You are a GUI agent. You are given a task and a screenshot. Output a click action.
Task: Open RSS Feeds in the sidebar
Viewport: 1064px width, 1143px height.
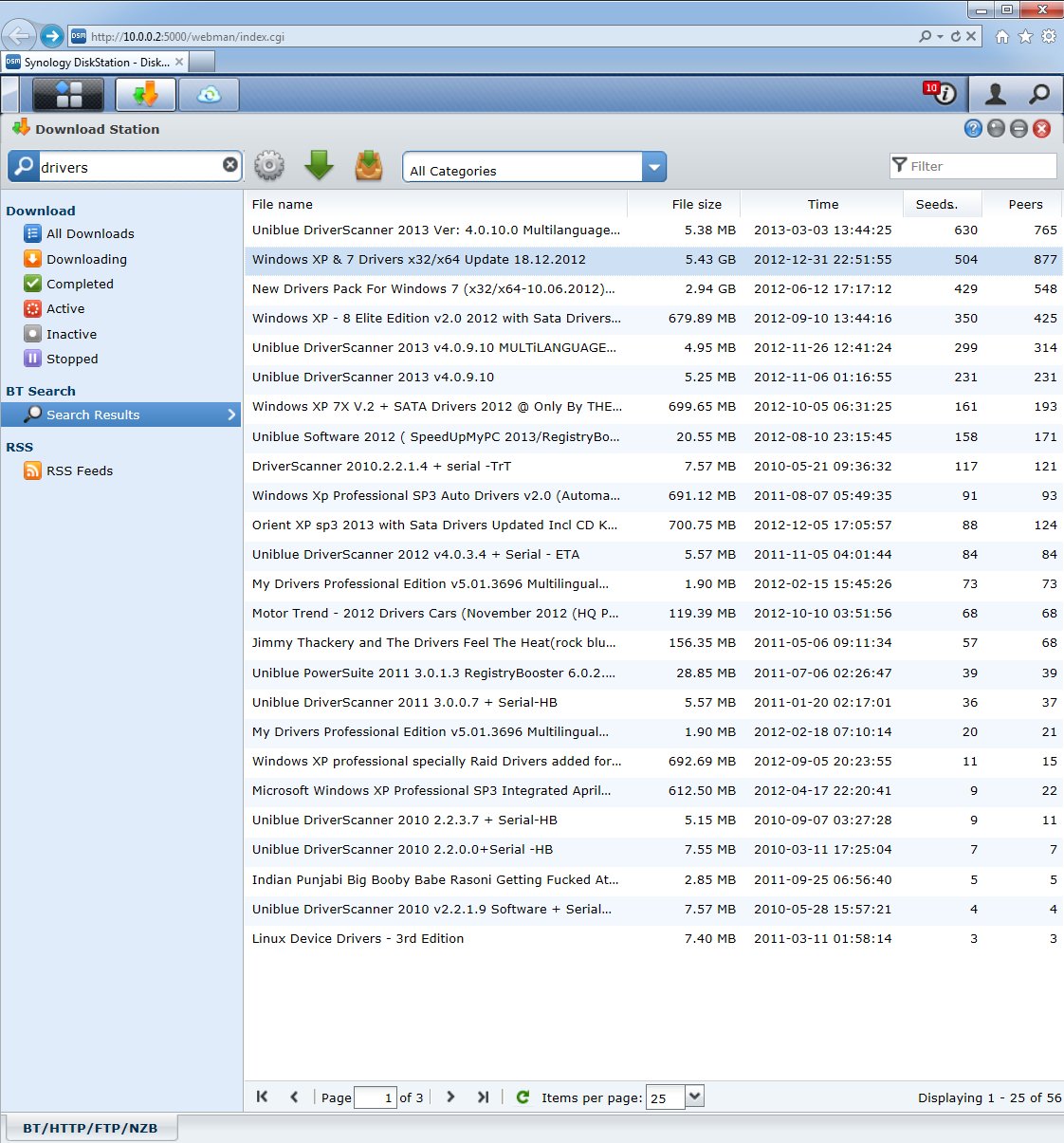(80, 470)
